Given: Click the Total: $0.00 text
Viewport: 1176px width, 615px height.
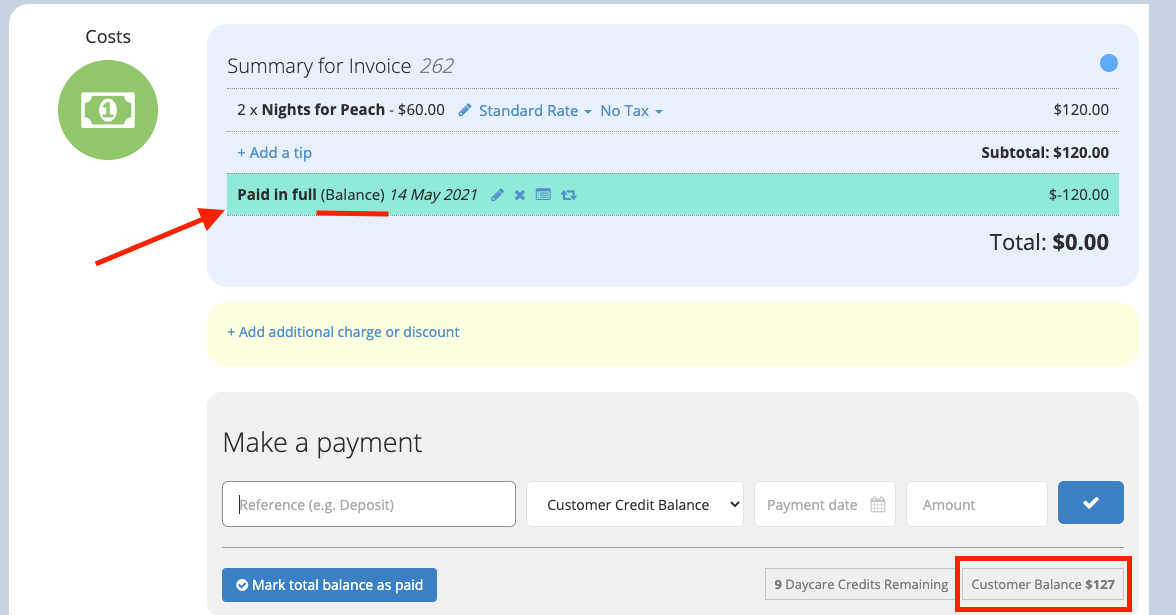Looking at the screenshot, I should click(1049, 242).
